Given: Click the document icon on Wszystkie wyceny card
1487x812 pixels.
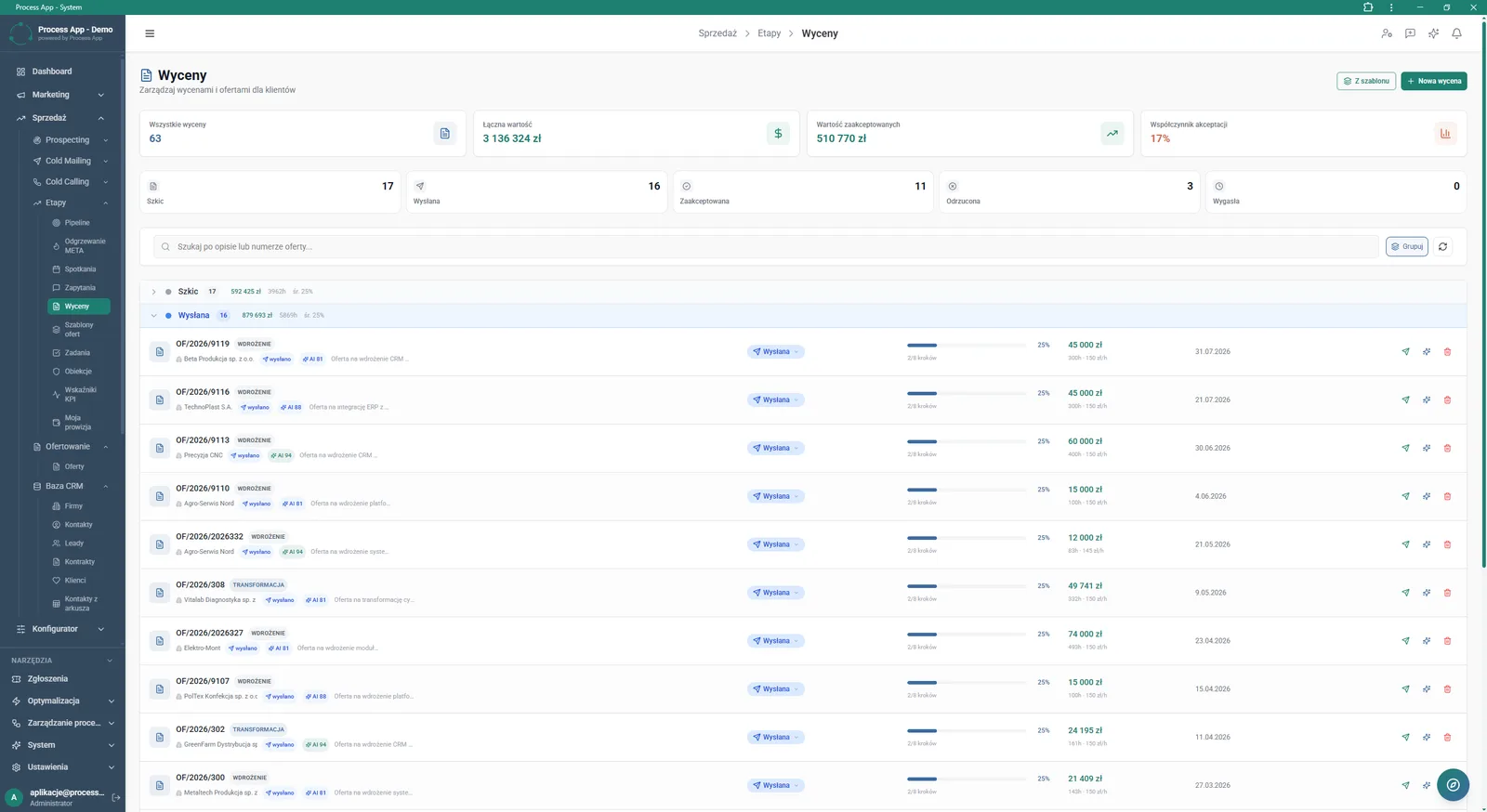Looking at the screenshot, I should (444, 134).
